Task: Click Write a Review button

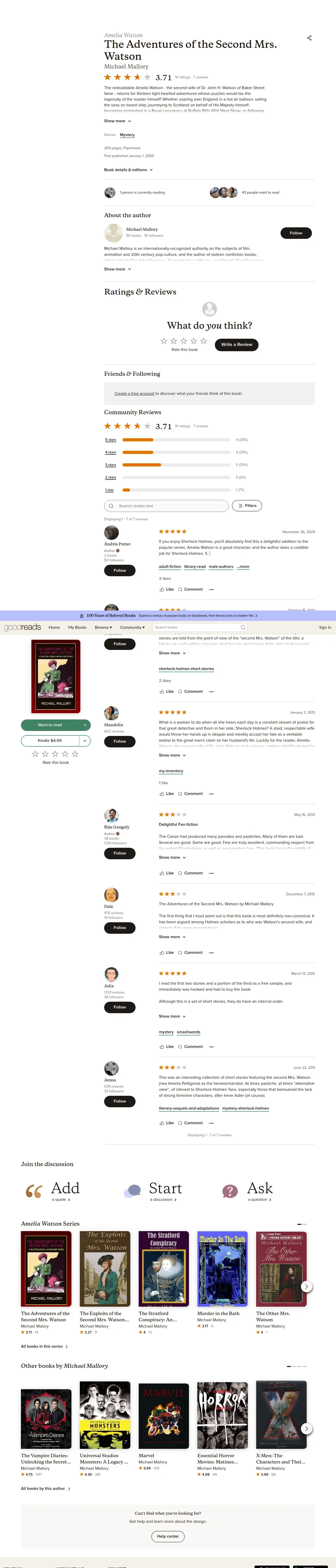Action: [237, 344]
